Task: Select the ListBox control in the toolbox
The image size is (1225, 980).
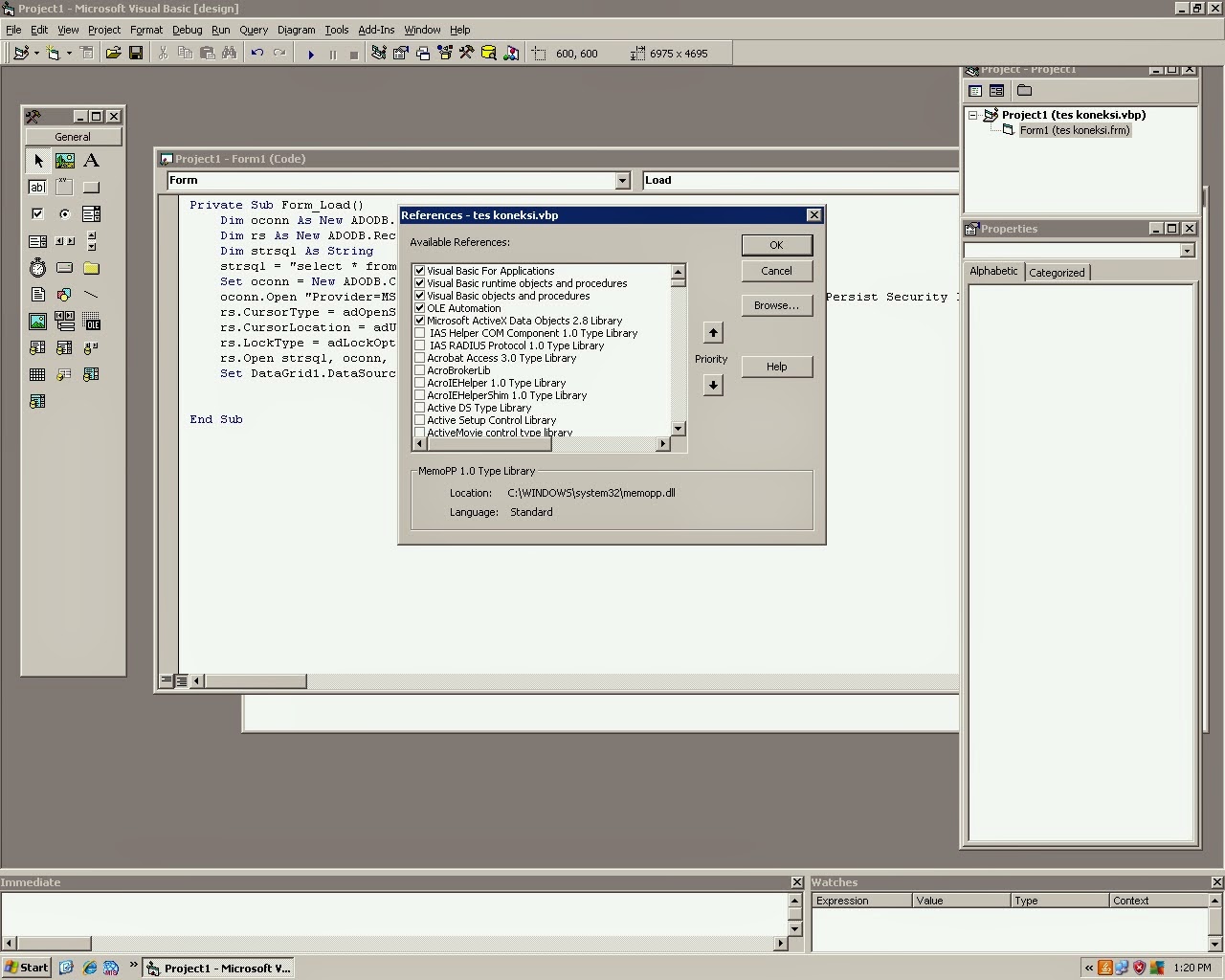Action: click(x=37, y=241)
